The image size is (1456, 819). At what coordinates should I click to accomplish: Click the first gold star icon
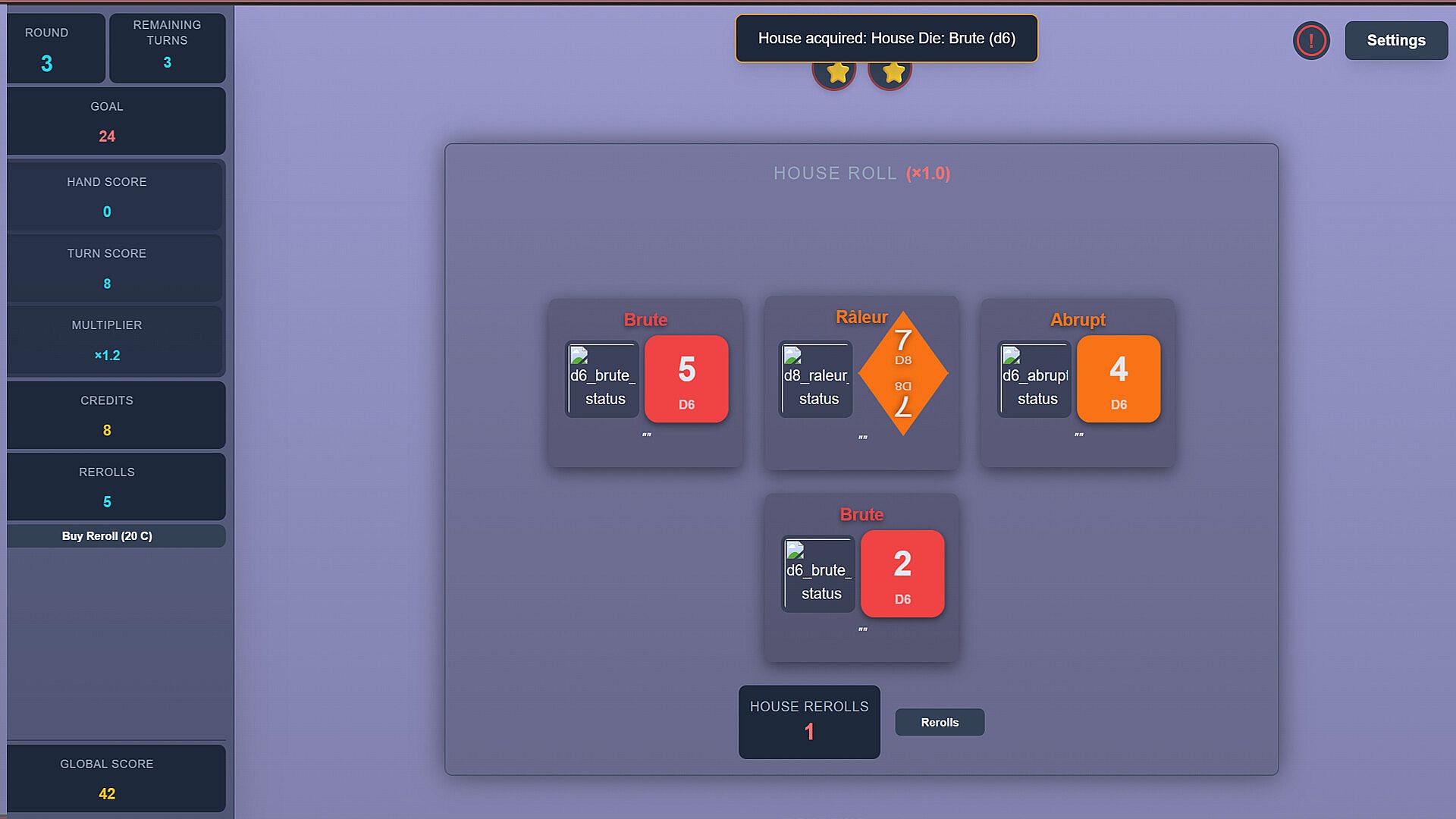[x=837, y=73]
